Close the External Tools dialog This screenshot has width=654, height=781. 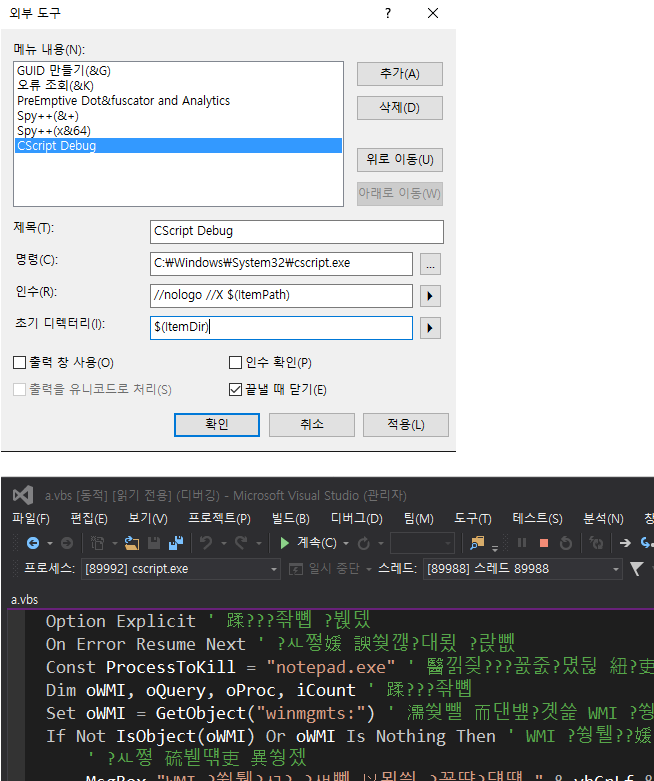click(x=433, y=13)
